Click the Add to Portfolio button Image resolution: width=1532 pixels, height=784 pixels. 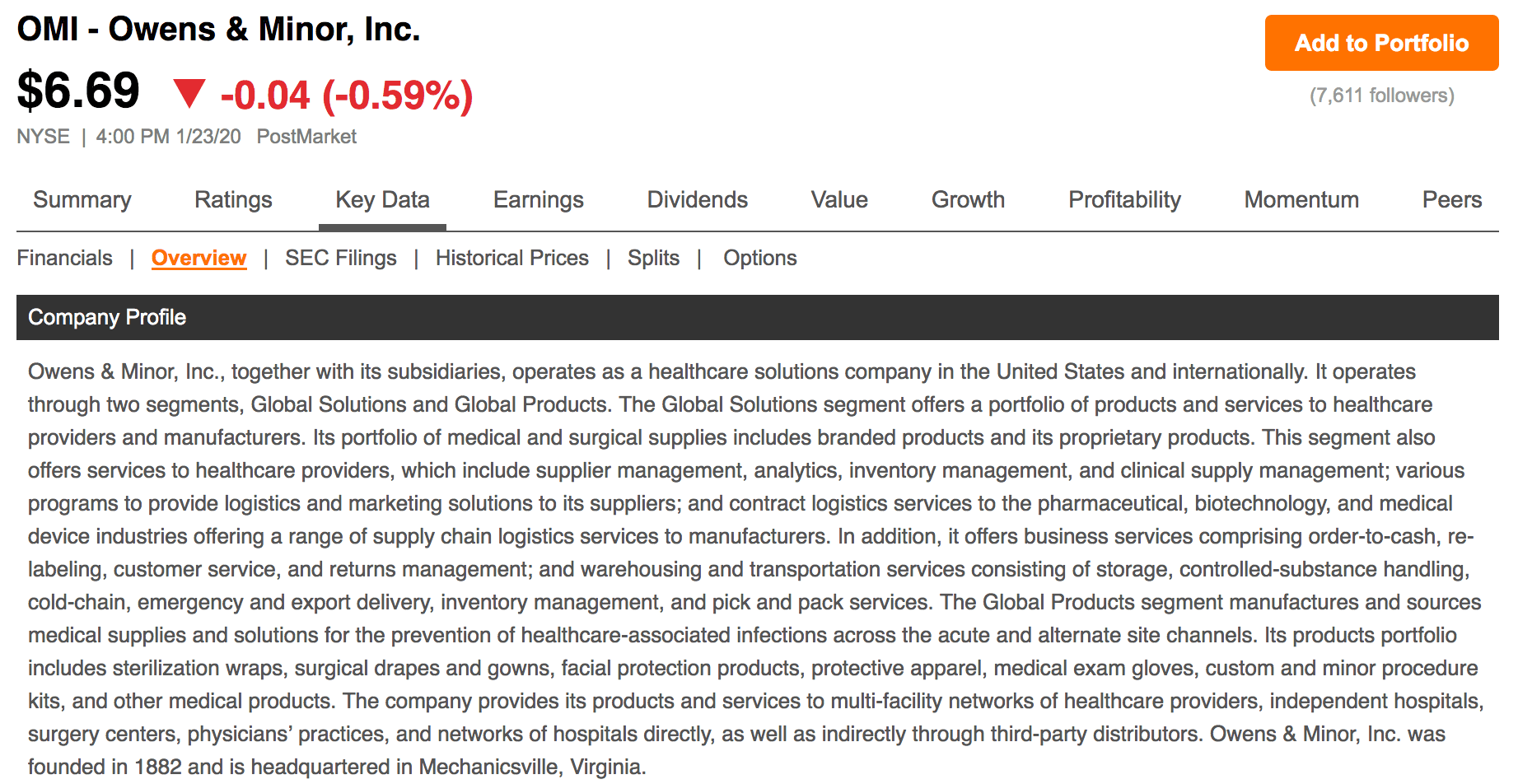coord(1381,43)
